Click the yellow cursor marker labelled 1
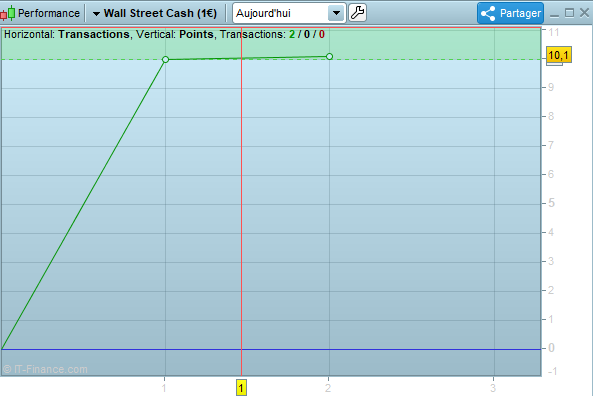 [241, 388]
